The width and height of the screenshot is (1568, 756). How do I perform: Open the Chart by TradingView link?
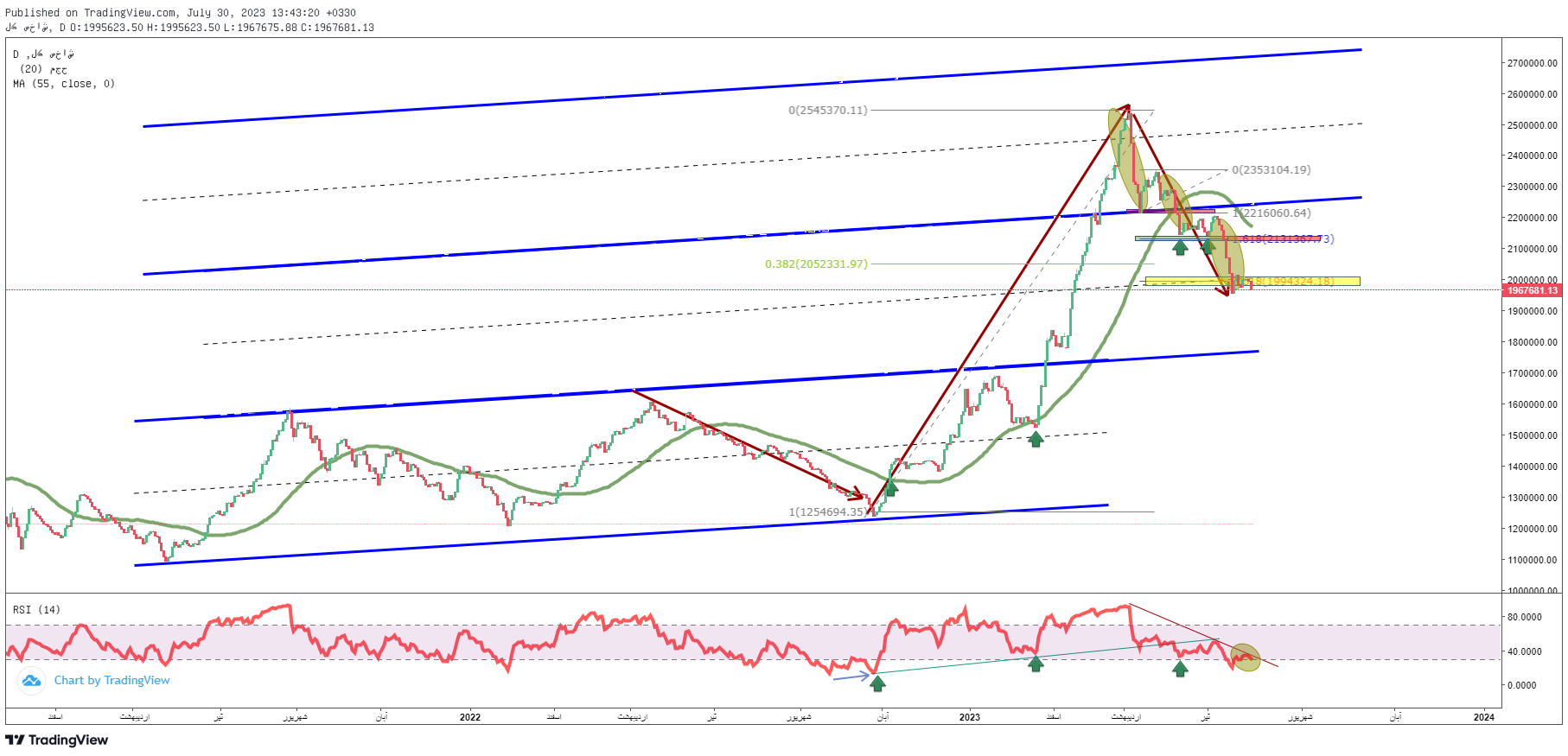[x=112, y=681]
